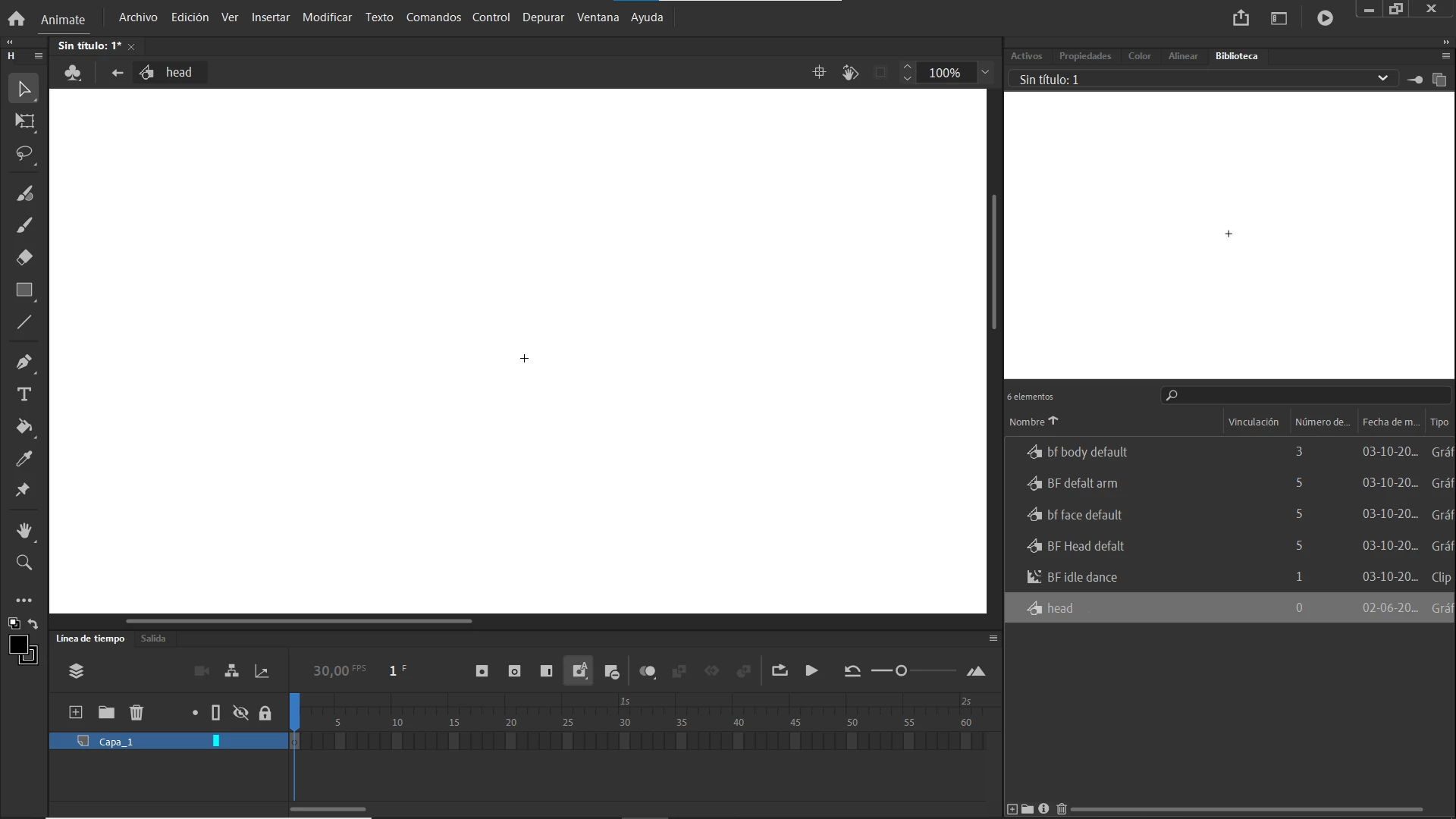Select the Text tool
The width and height of the screenshot is (1456, 819).
24,394
